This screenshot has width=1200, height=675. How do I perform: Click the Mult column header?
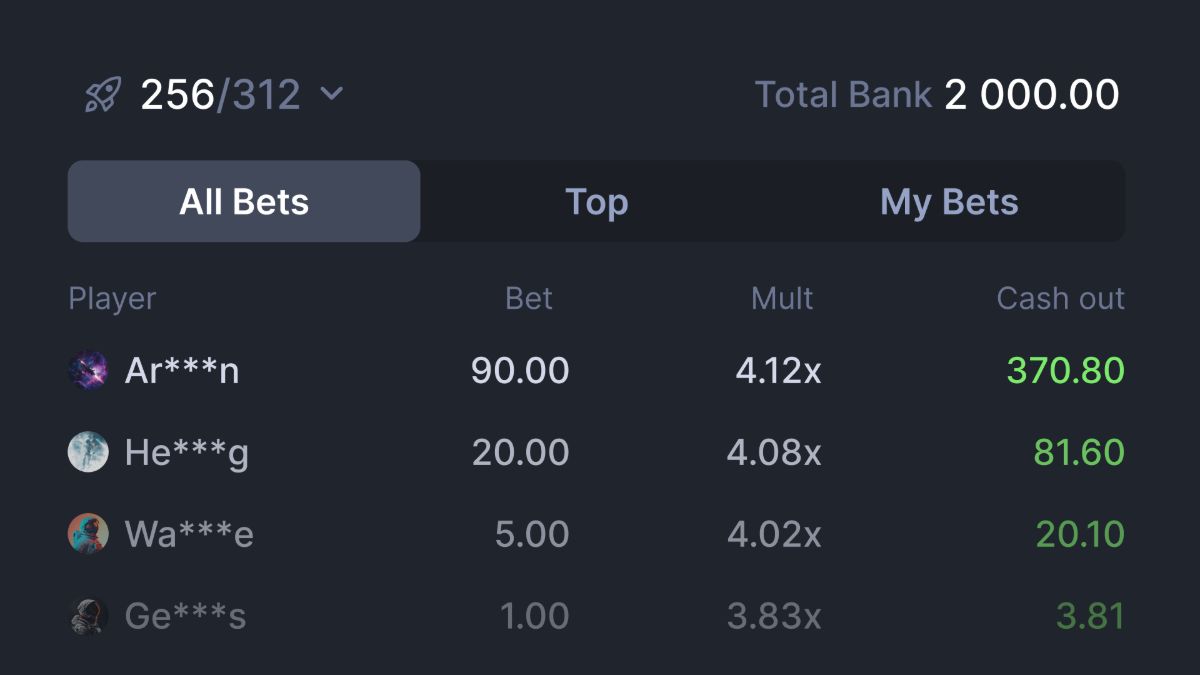(x=782, y=299)
